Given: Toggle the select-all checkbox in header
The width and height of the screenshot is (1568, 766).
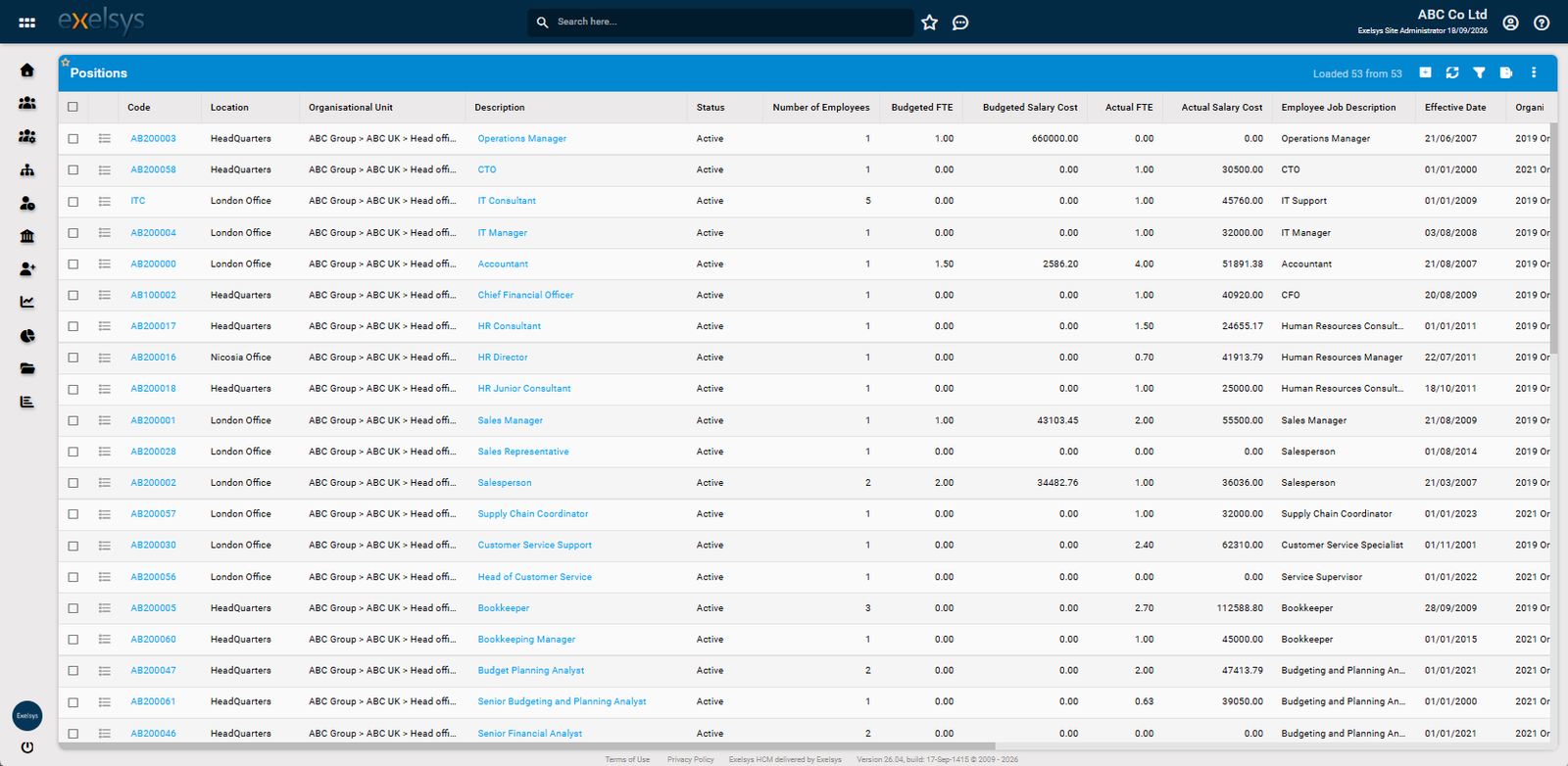Looking at the screenshot, I should coord(73,108).
